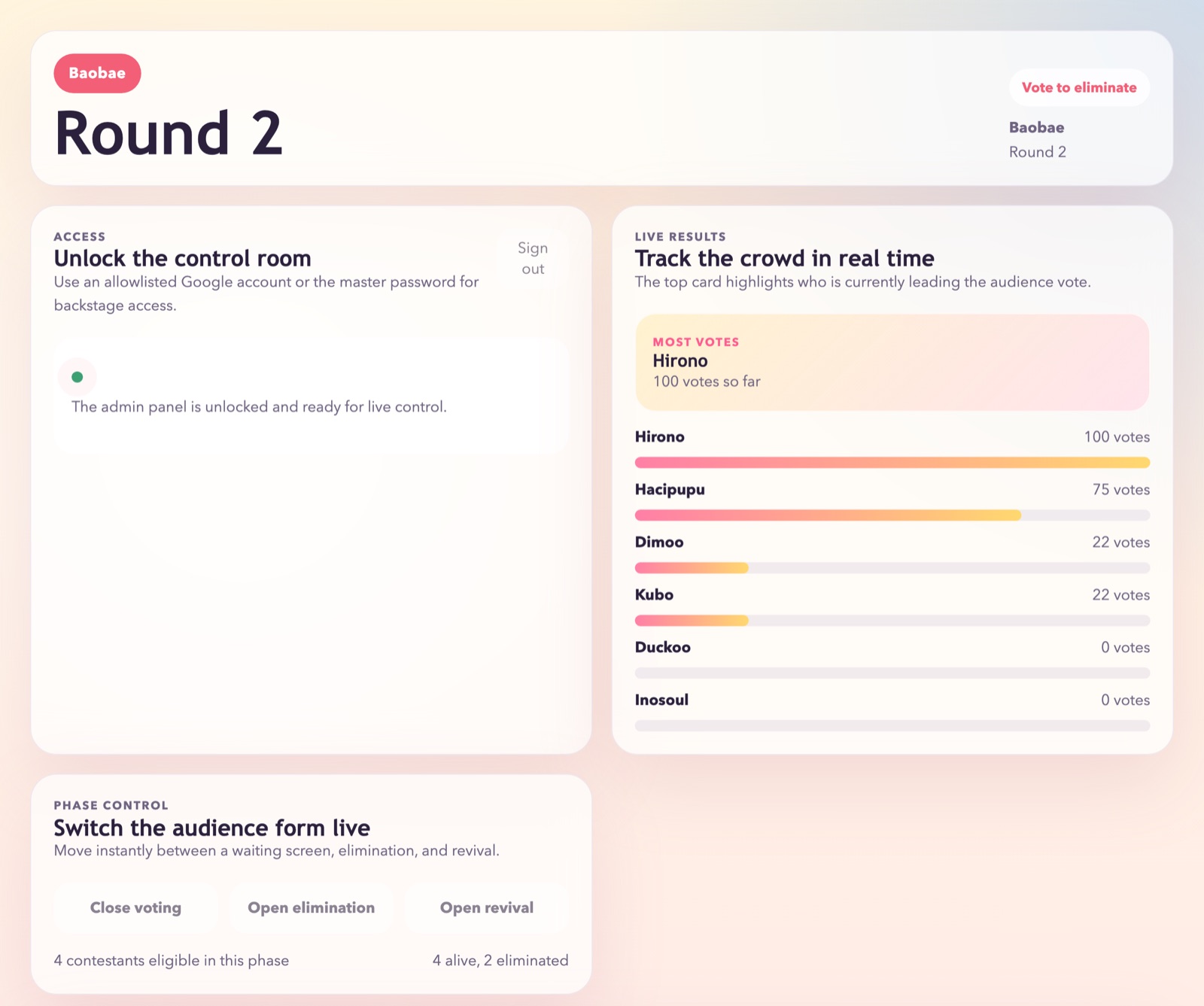The height and width of the screenshot is (1006, 1204).
Task: Click the PHASE CONTROL section label
Action: pos(111,805)
